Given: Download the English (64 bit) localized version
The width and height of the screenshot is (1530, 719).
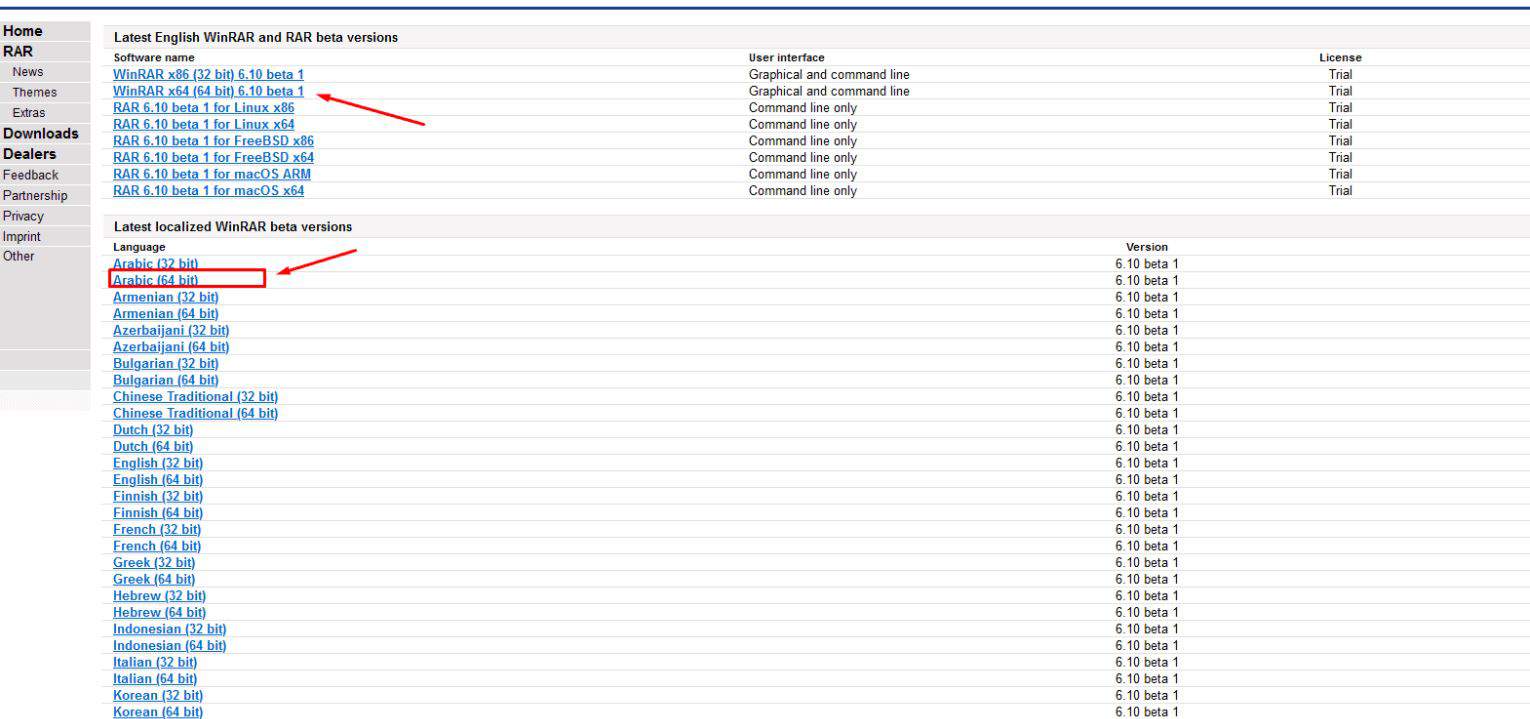Looking at the screenshot, I should [x=158, y=480].
